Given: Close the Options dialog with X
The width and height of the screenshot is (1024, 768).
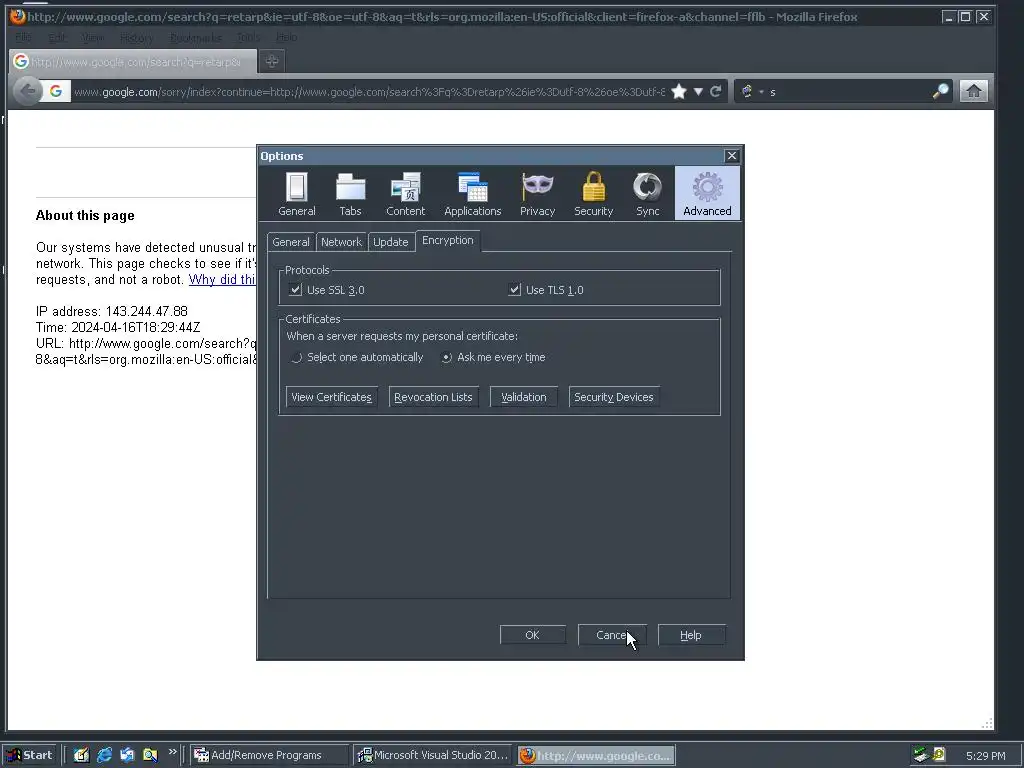Looking at the screenshot, I should 731,155.
